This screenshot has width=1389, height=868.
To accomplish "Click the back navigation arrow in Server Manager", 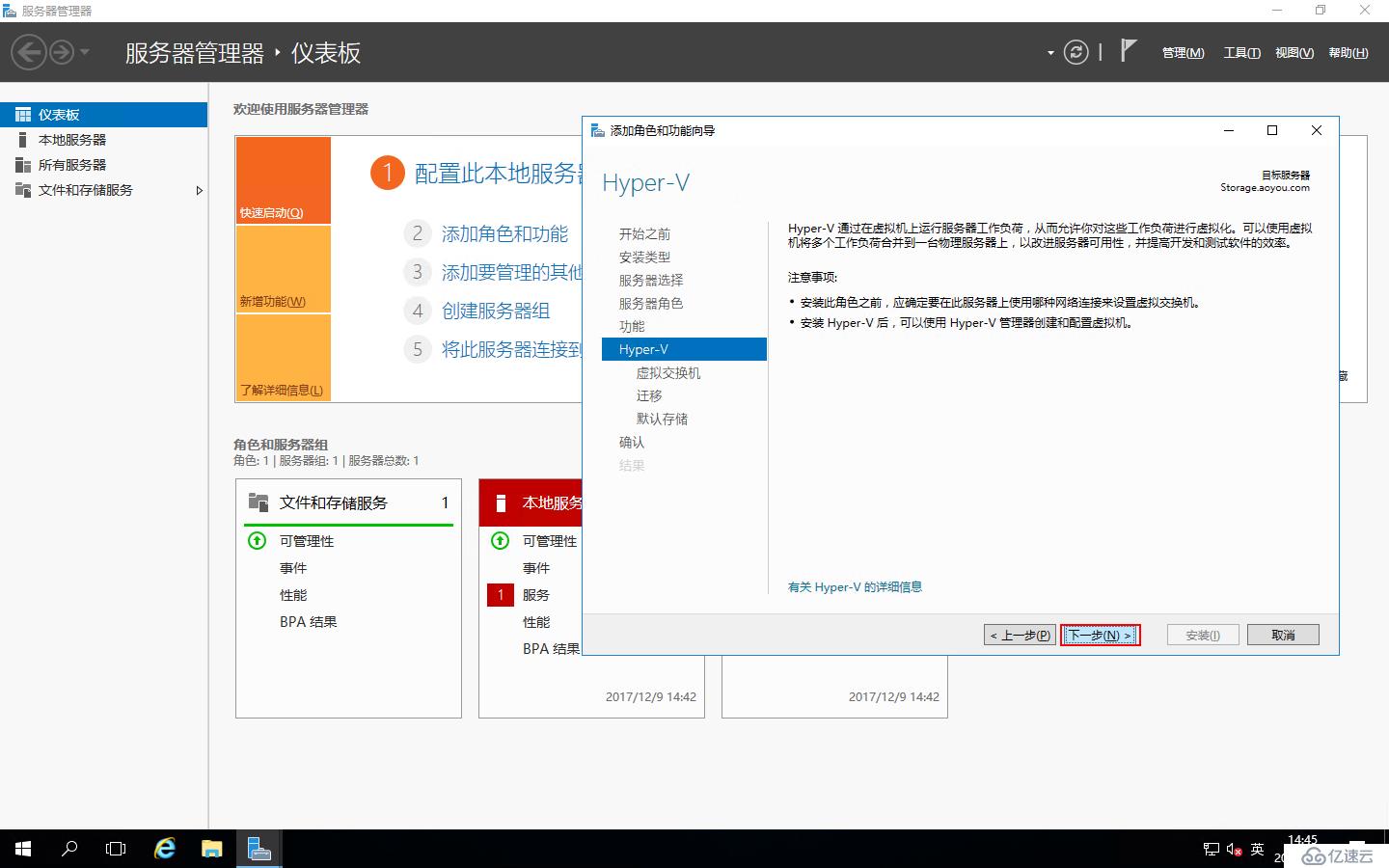I will coord(29,52).
